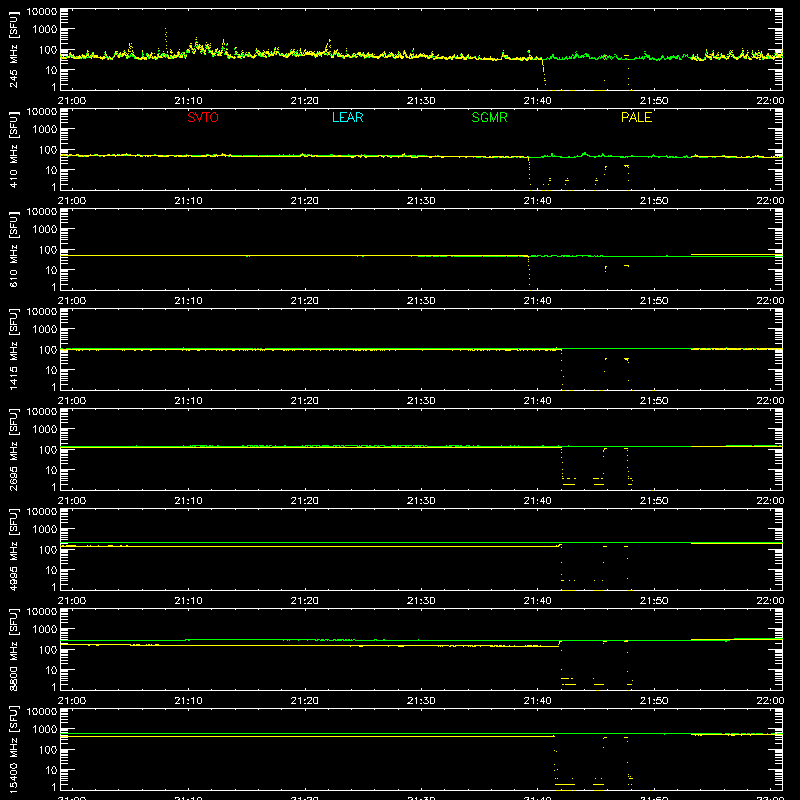The width and height of the screenshot is (800, 800).
Task: Select the 2695 MHz [SFU] axis title
Action: coord(14,449)
